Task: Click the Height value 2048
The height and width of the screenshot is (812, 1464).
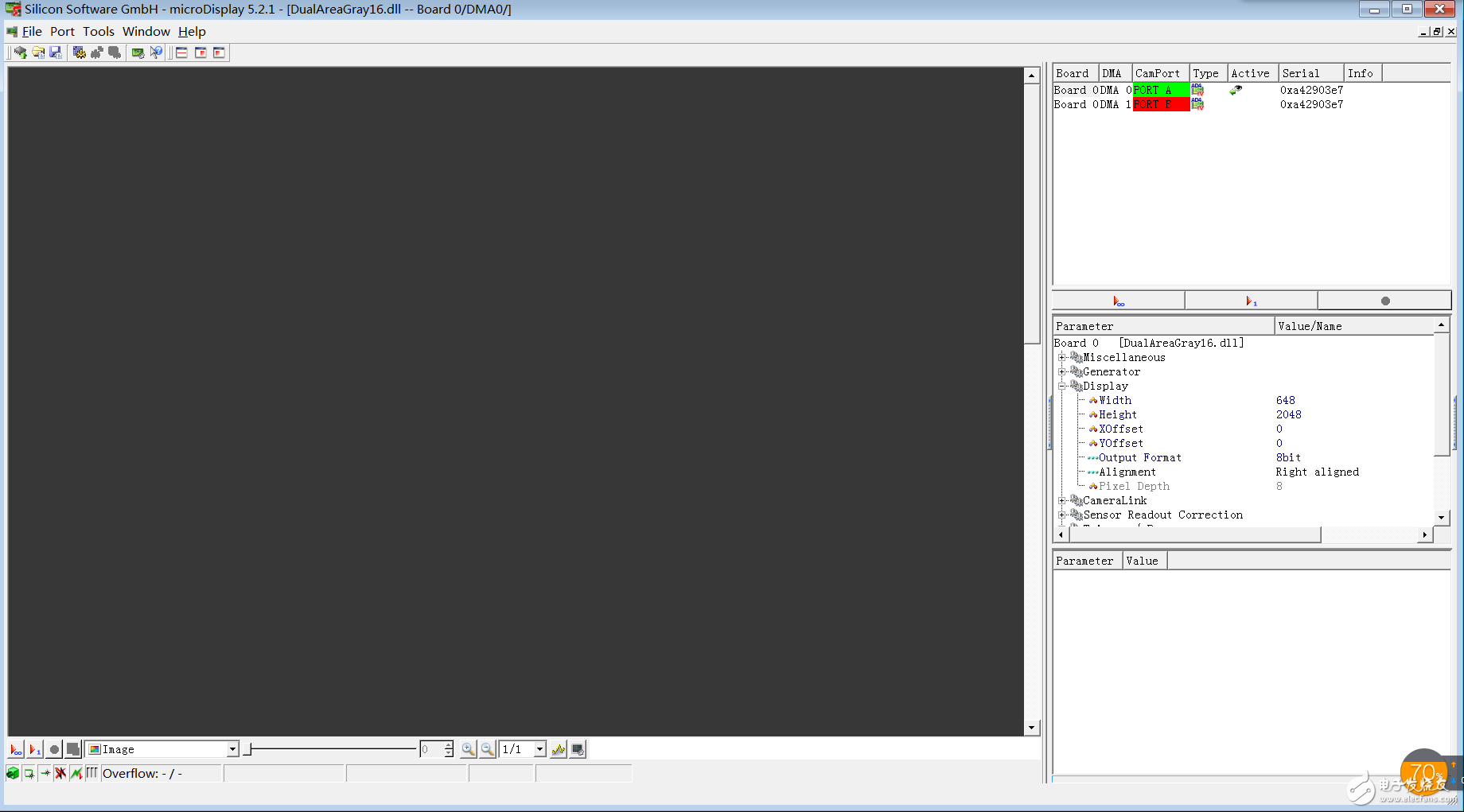Action: coord(1289,415)
